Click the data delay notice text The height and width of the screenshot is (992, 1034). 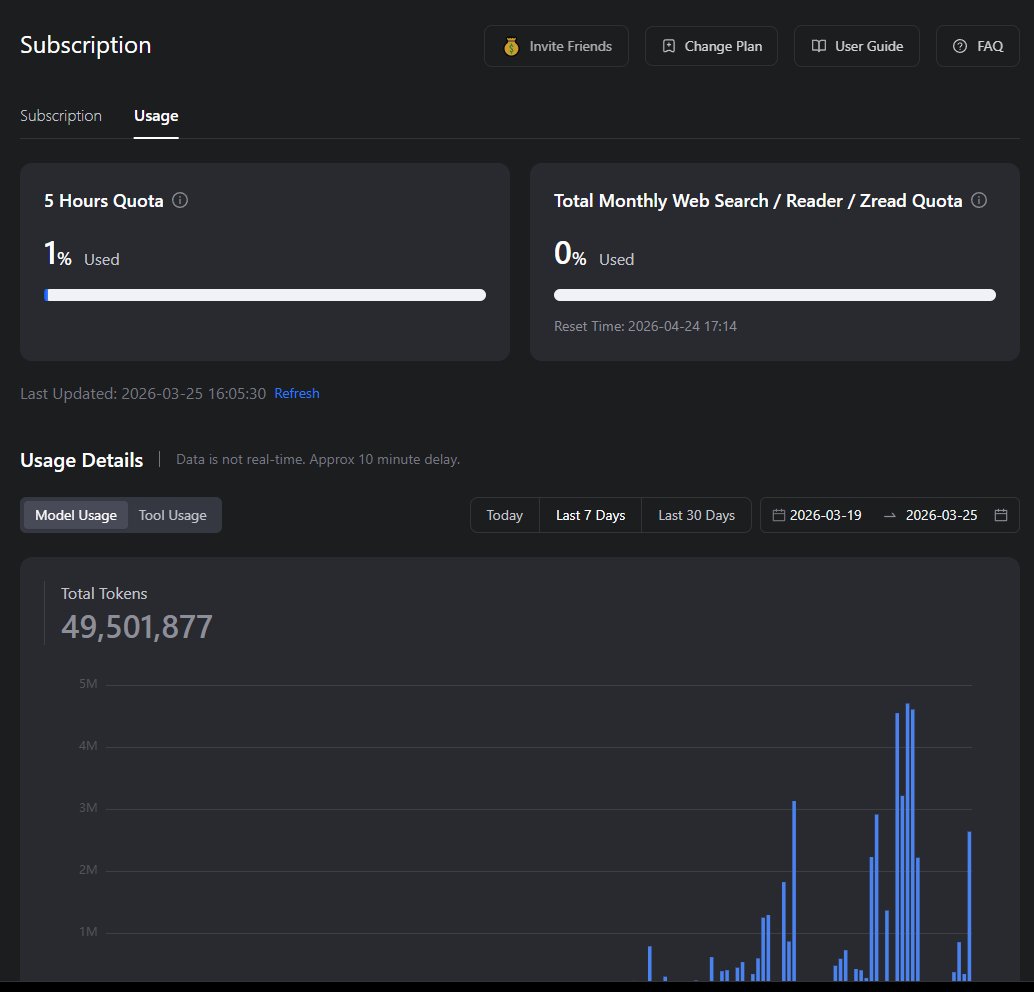click(318, 459)
